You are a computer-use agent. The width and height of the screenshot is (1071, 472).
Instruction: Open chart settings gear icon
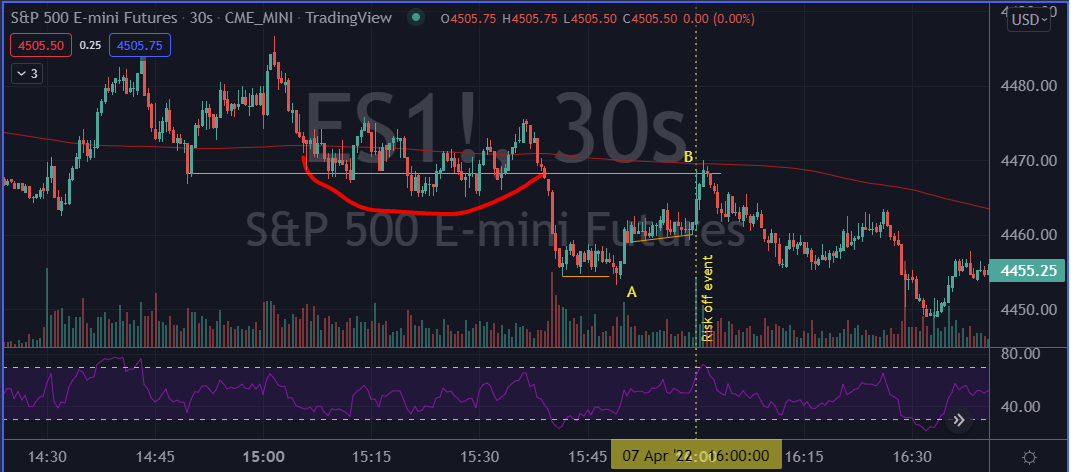[x=1029, y=457]
